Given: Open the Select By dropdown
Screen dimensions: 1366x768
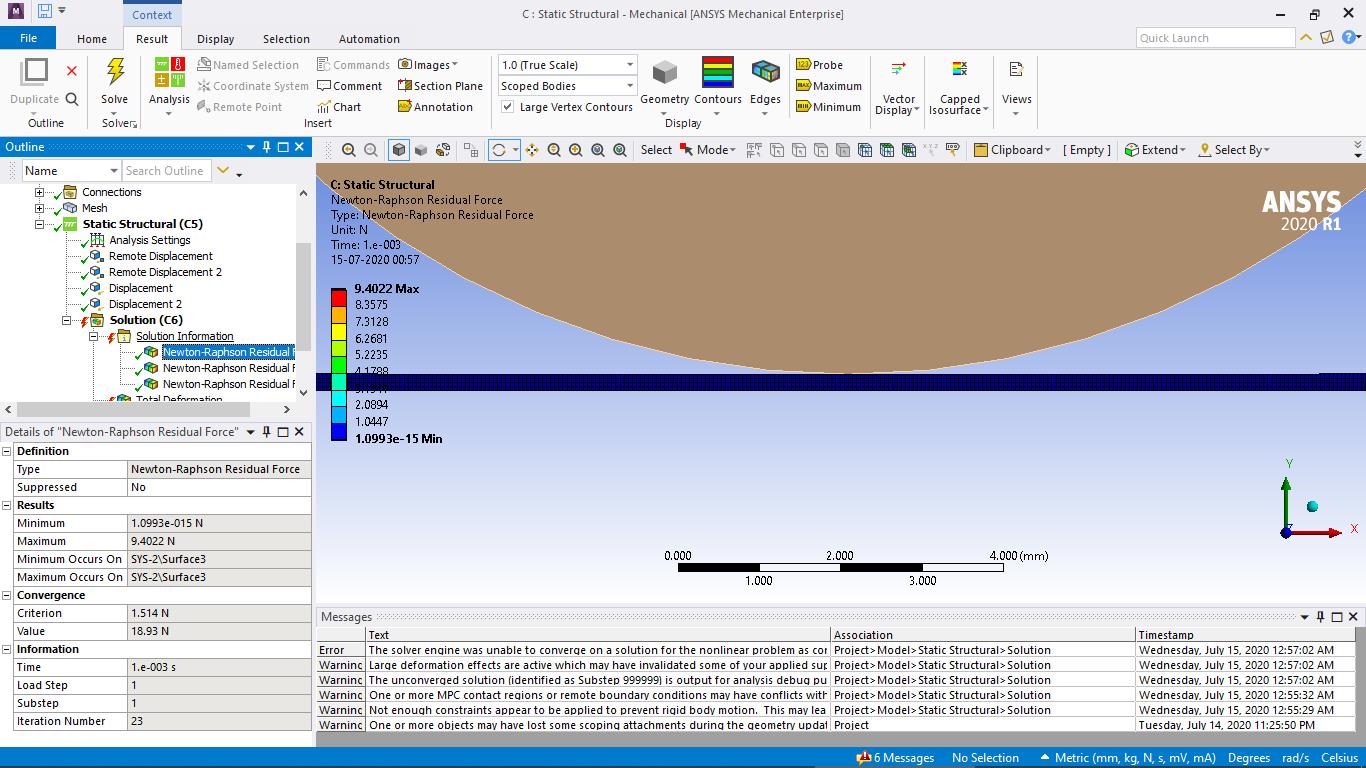Looking at the screenshot, I should pos(1234,150).
